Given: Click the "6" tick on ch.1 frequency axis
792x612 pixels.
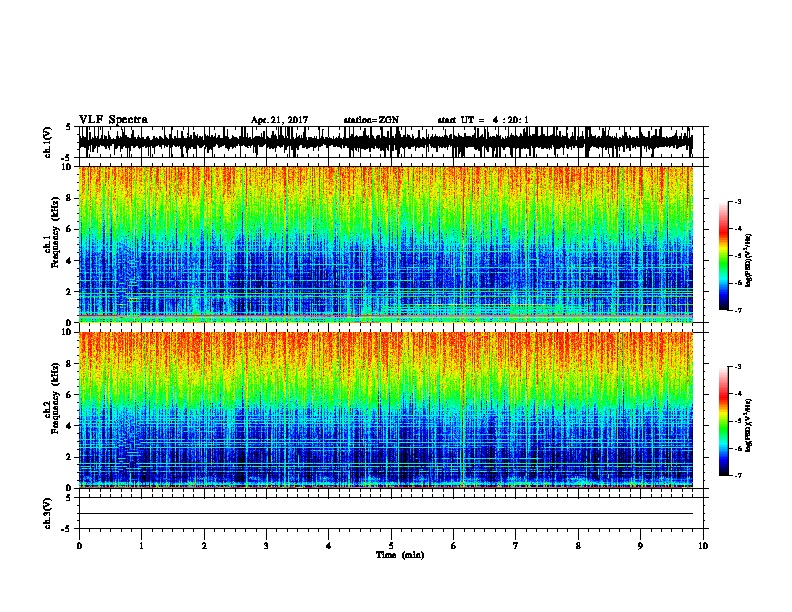Looking at the screenshot, I should pos(69,229).
